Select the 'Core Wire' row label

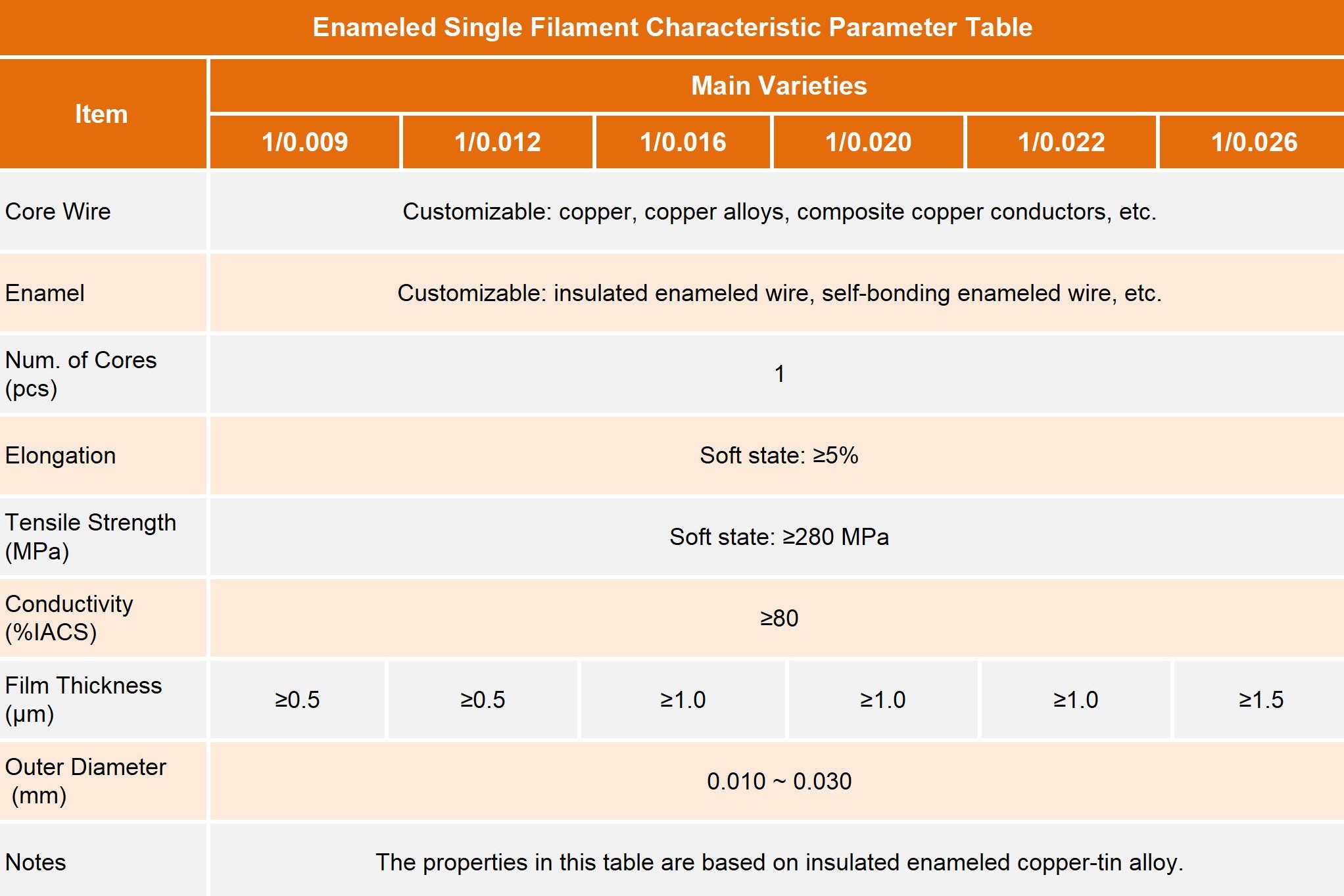pos(58,212)
